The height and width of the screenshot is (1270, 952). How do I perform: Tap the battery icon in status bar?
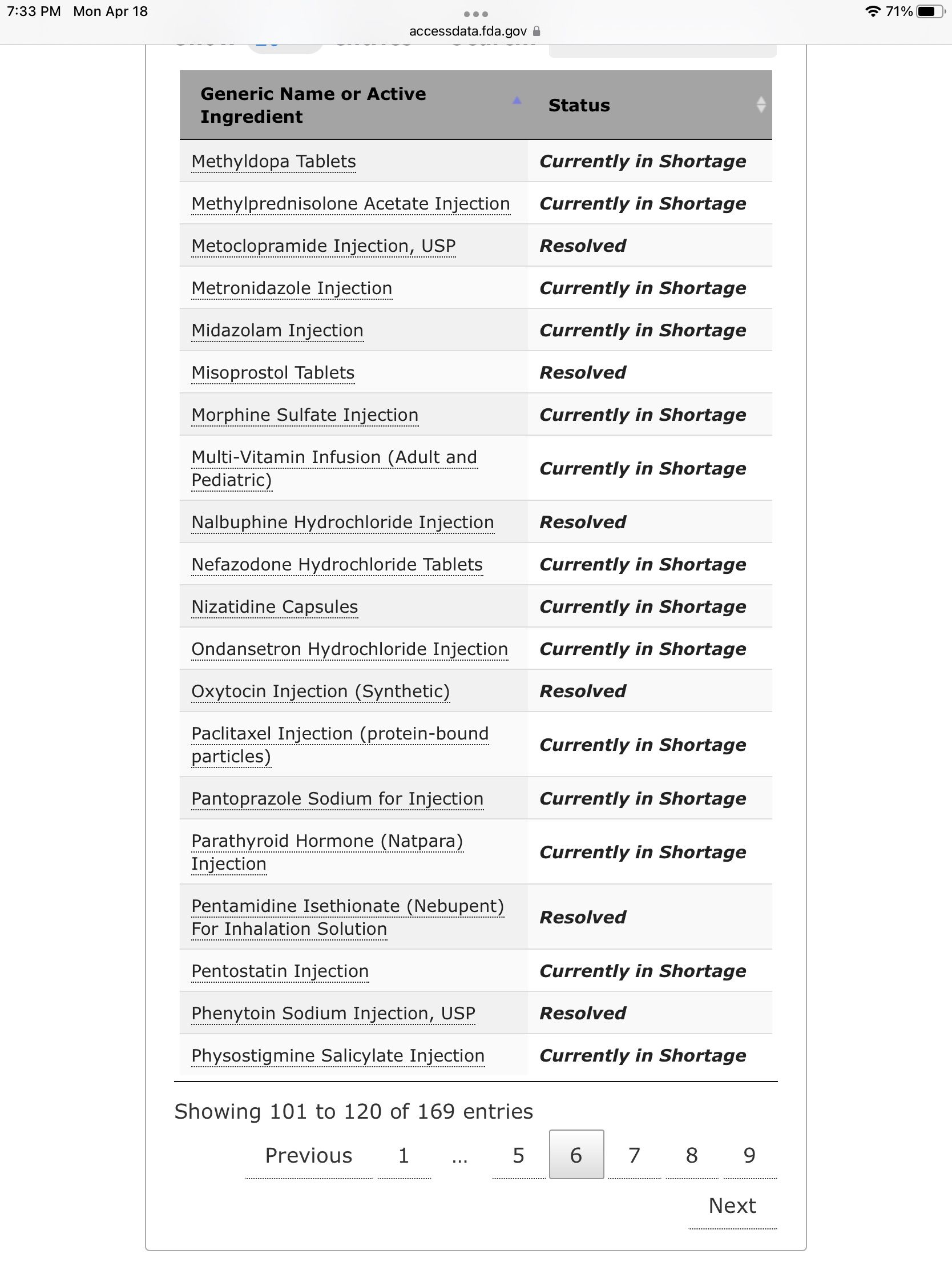point(930,11)
